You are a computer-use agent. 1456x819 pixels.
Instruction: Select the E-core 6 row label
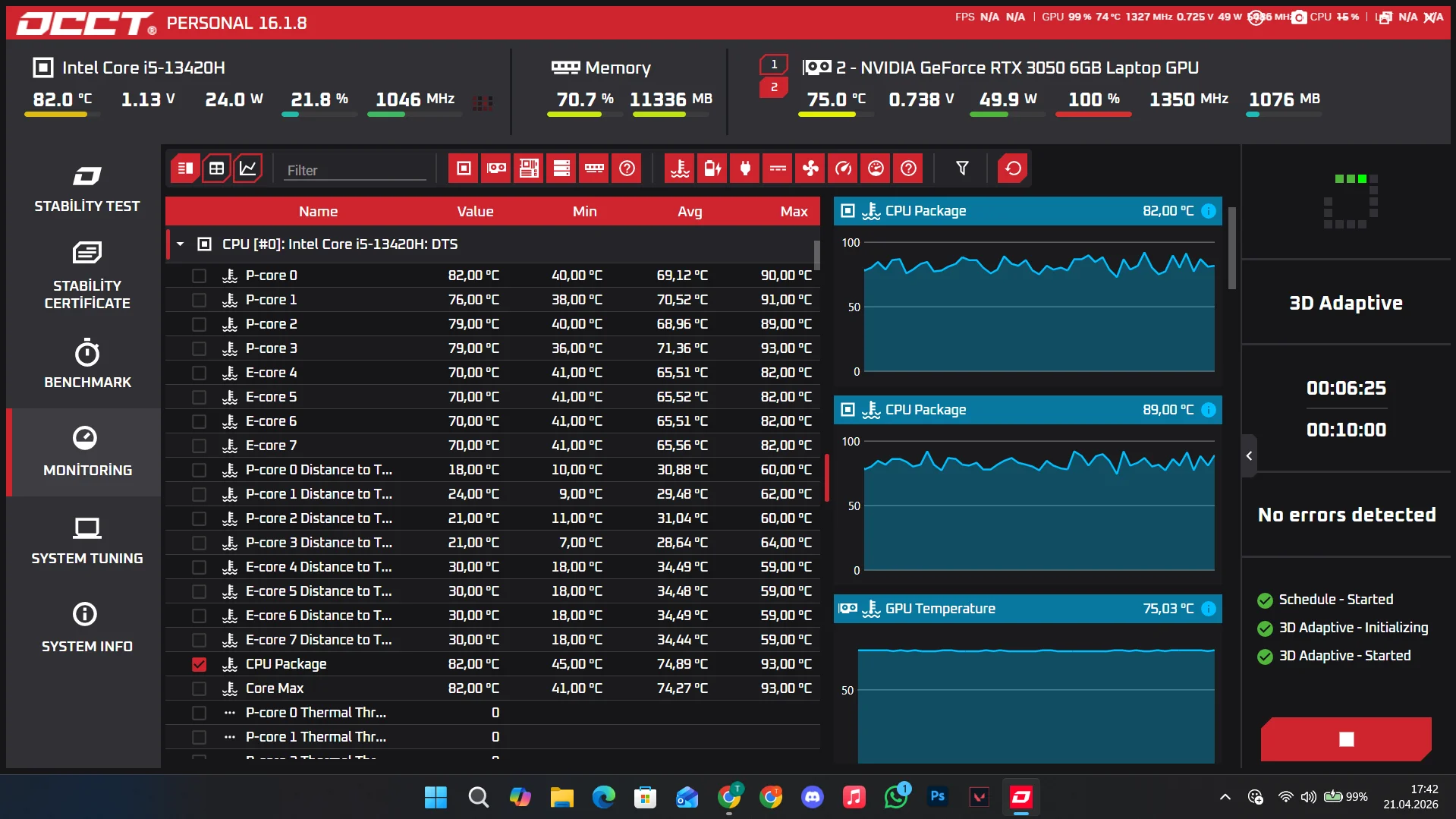click(271, 421)
